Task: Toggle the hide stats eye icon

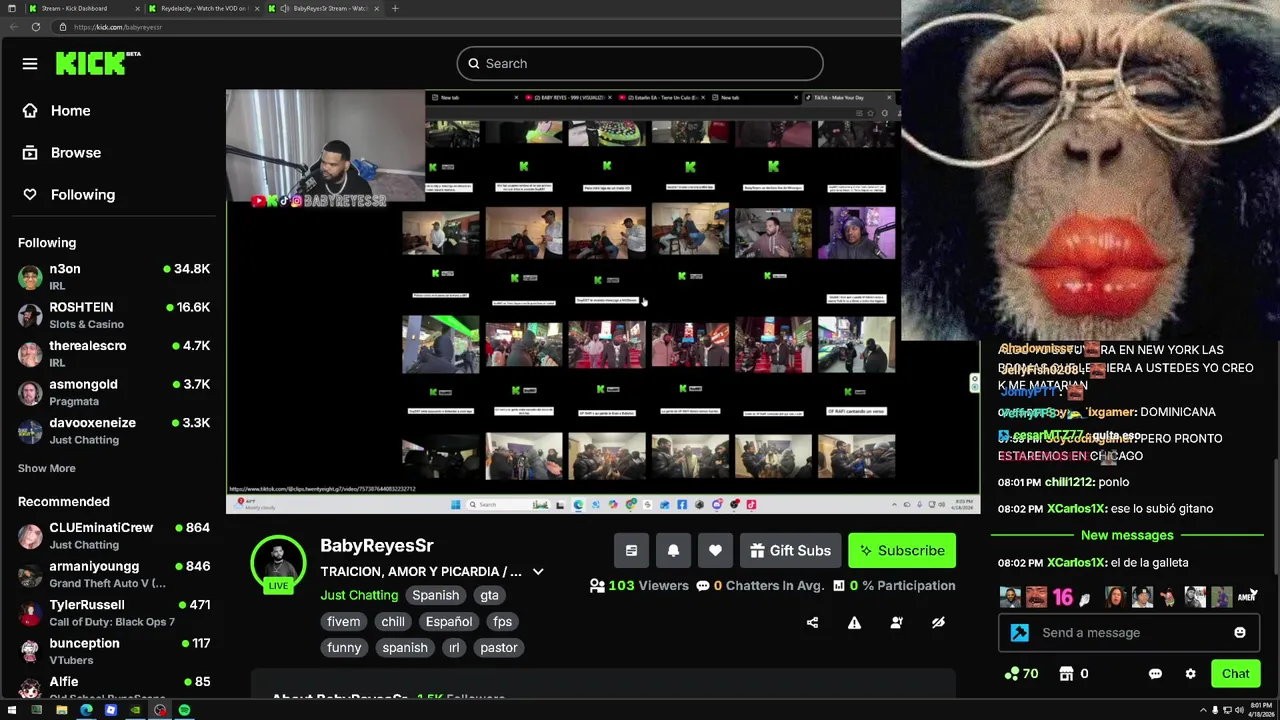Action: [x=938, y=623]
